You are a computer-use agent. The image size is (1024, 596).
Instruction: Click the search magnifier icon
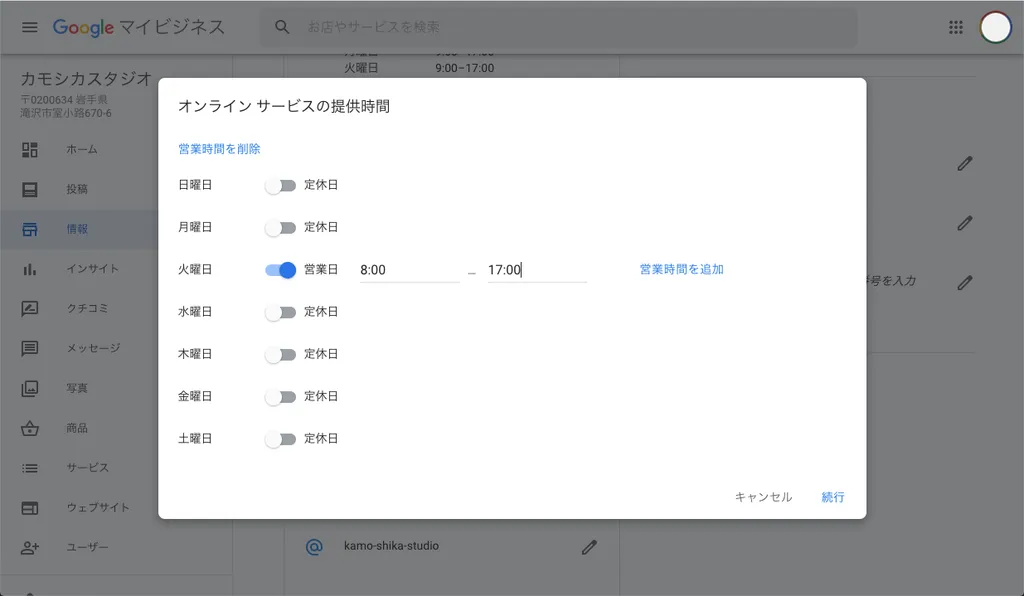point(282,27)
